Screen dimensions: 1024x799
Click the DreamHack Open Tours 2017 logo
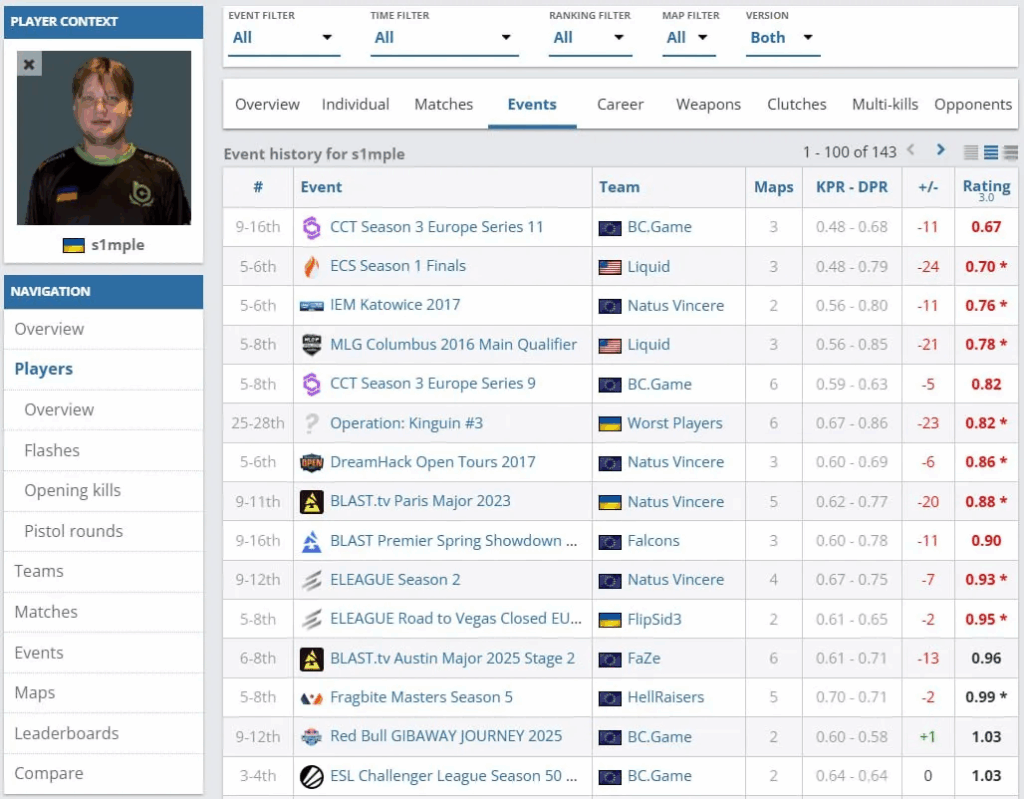click(x=312, y=463)
